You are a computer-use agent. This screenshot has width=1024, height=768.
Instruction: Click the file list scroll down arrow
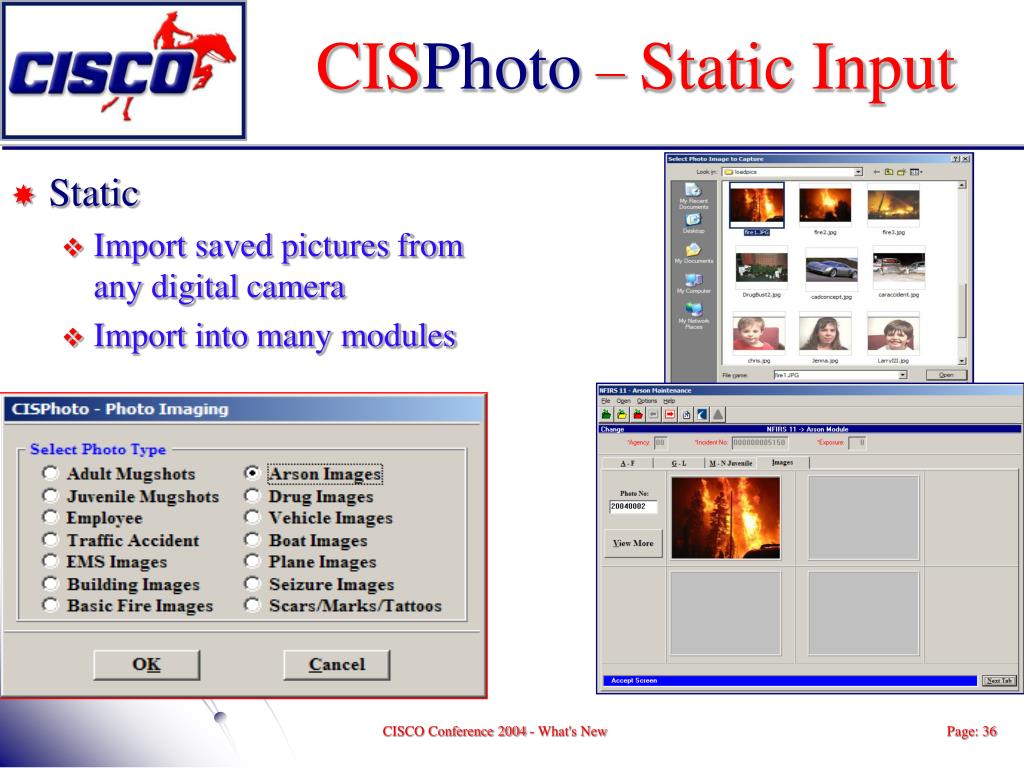pyautogui.click(x=962, y=360)
